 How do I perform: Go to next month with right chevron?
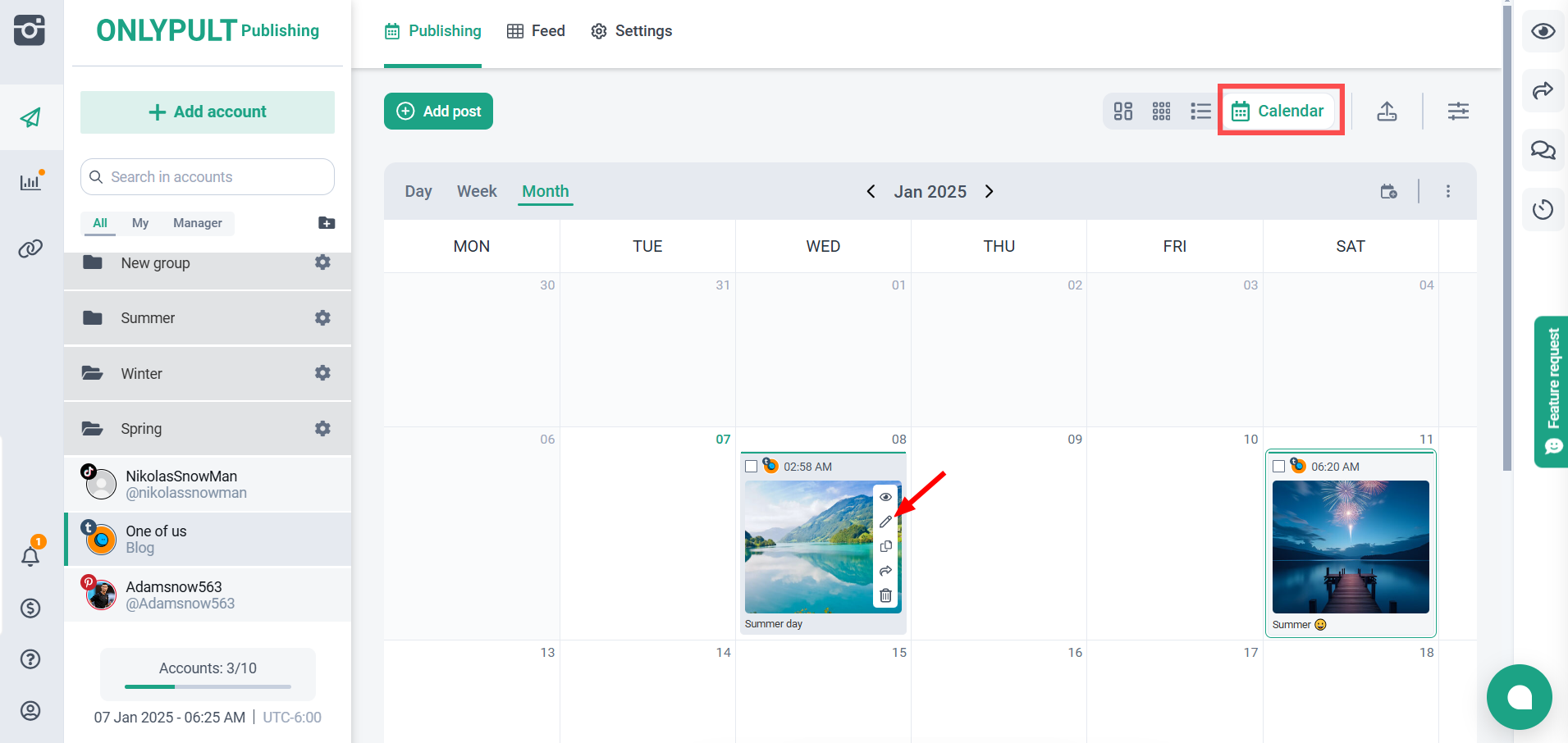[990, 191]
